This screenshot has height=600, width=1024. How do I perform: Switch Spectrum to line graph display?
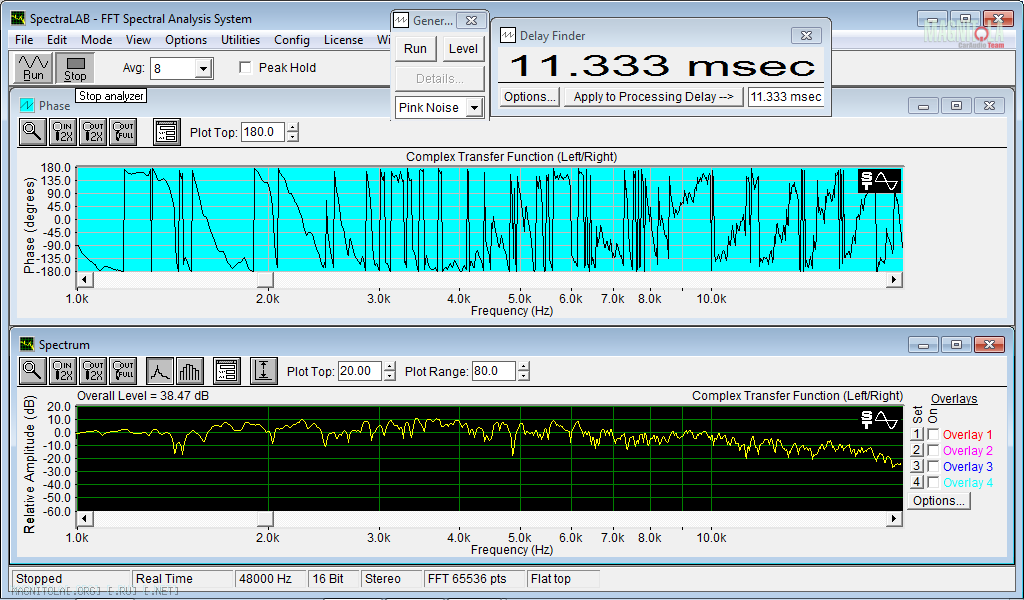click(160, 371)
